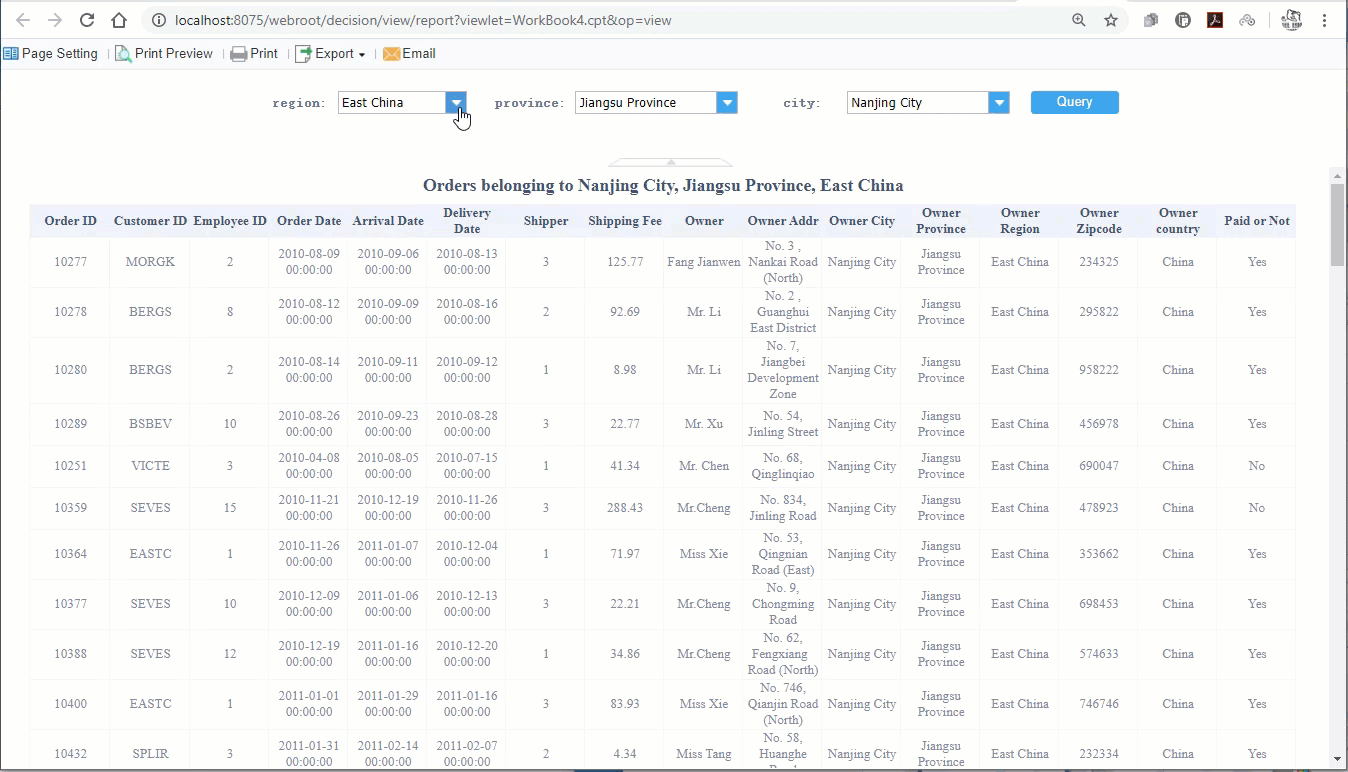Click zipcode cell 958222
The image size is (1348, 772).
click(1099, 370)
